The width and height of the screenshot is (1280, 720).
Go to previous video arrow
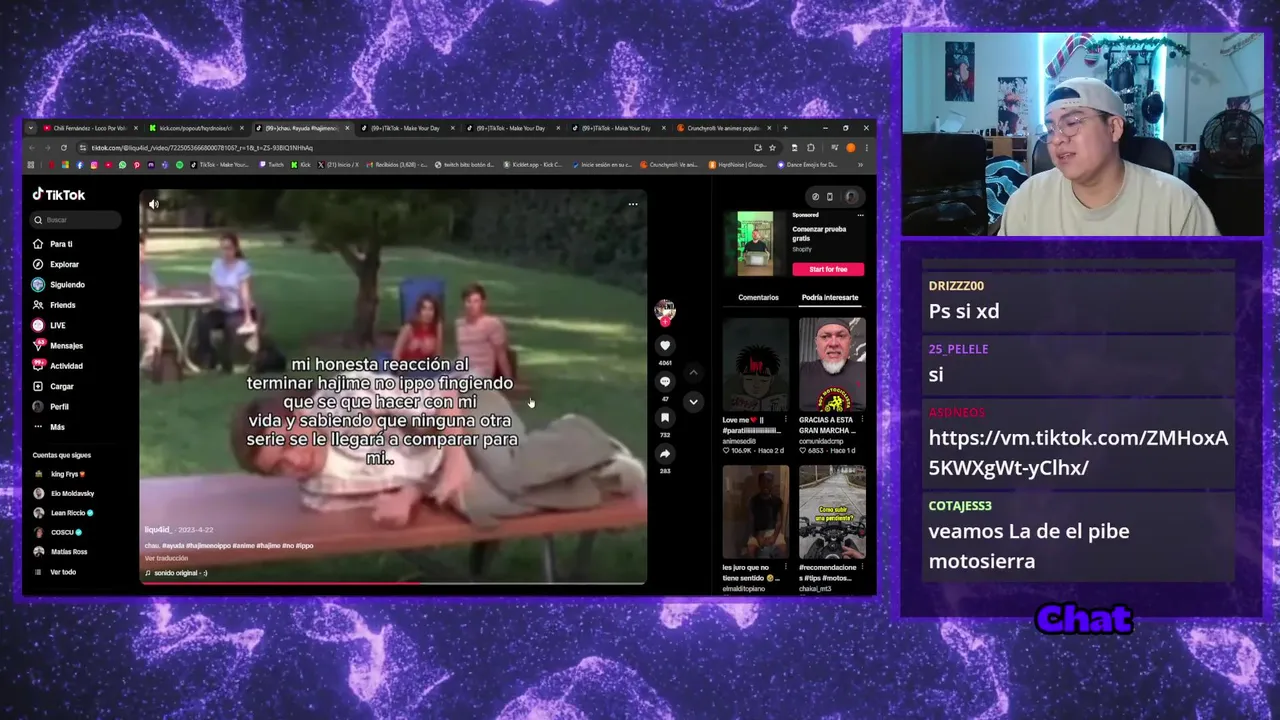(693, 373)
